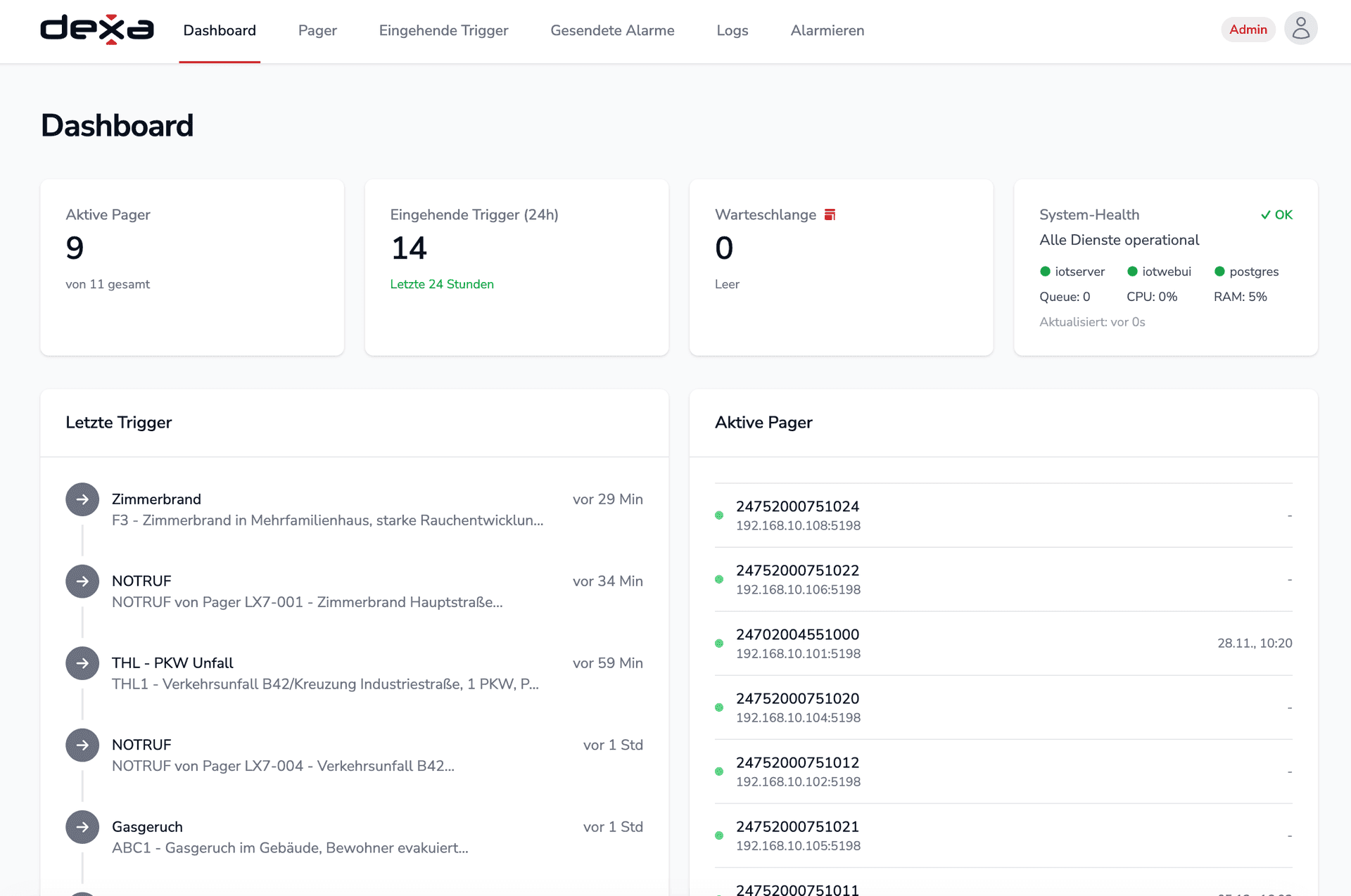Click the green iotserver status dot
This screenshot has height=896, width=1351.
[1045, 271]
